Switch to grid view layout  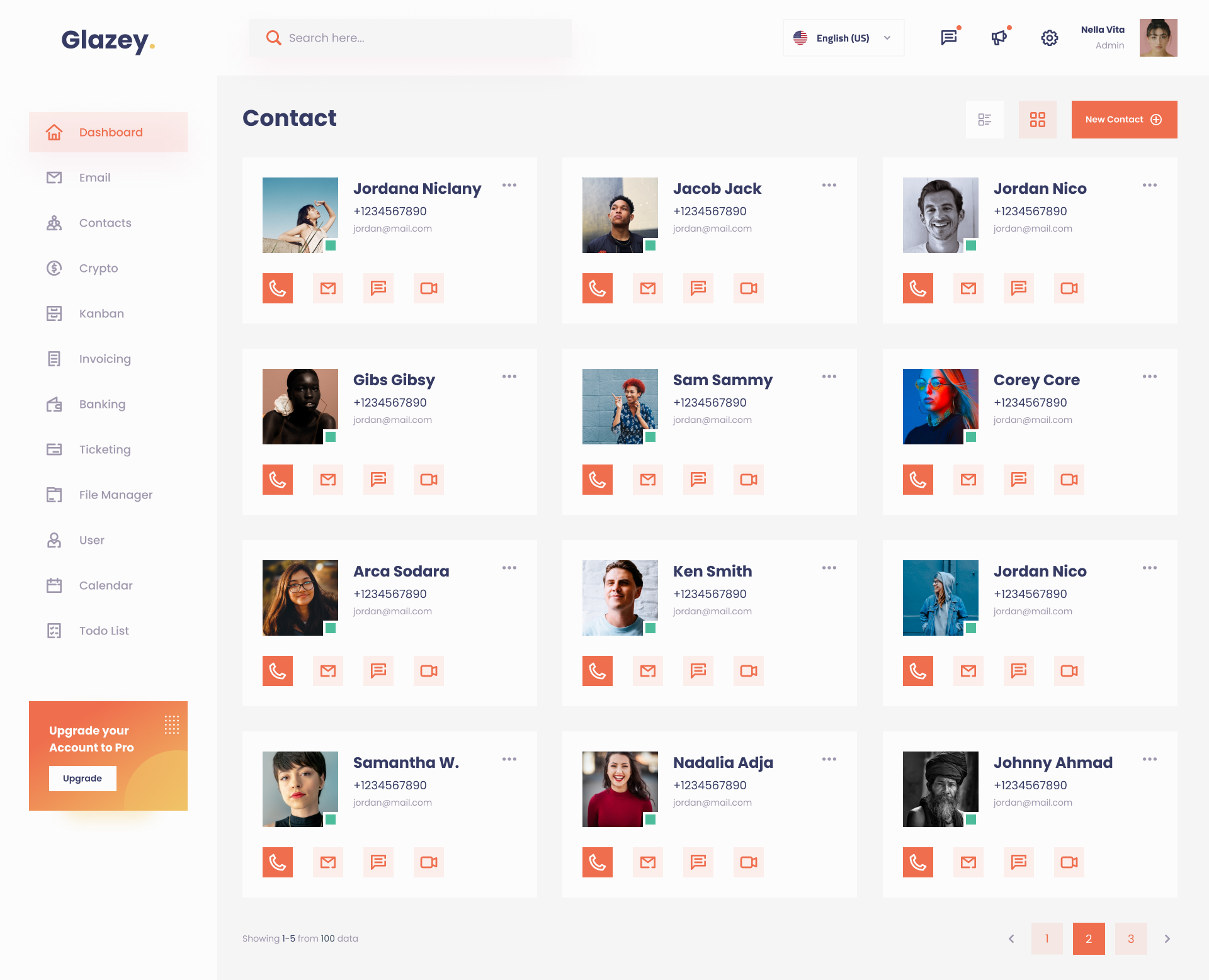pos(1038,120)
